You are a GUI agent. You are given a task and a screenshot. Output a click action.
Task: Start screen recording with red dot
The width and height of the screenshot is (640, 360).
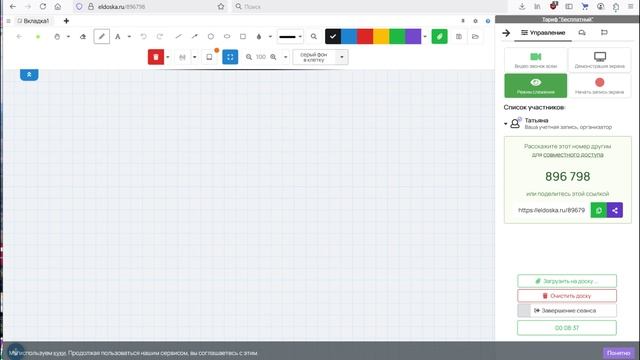click(599, 86)
